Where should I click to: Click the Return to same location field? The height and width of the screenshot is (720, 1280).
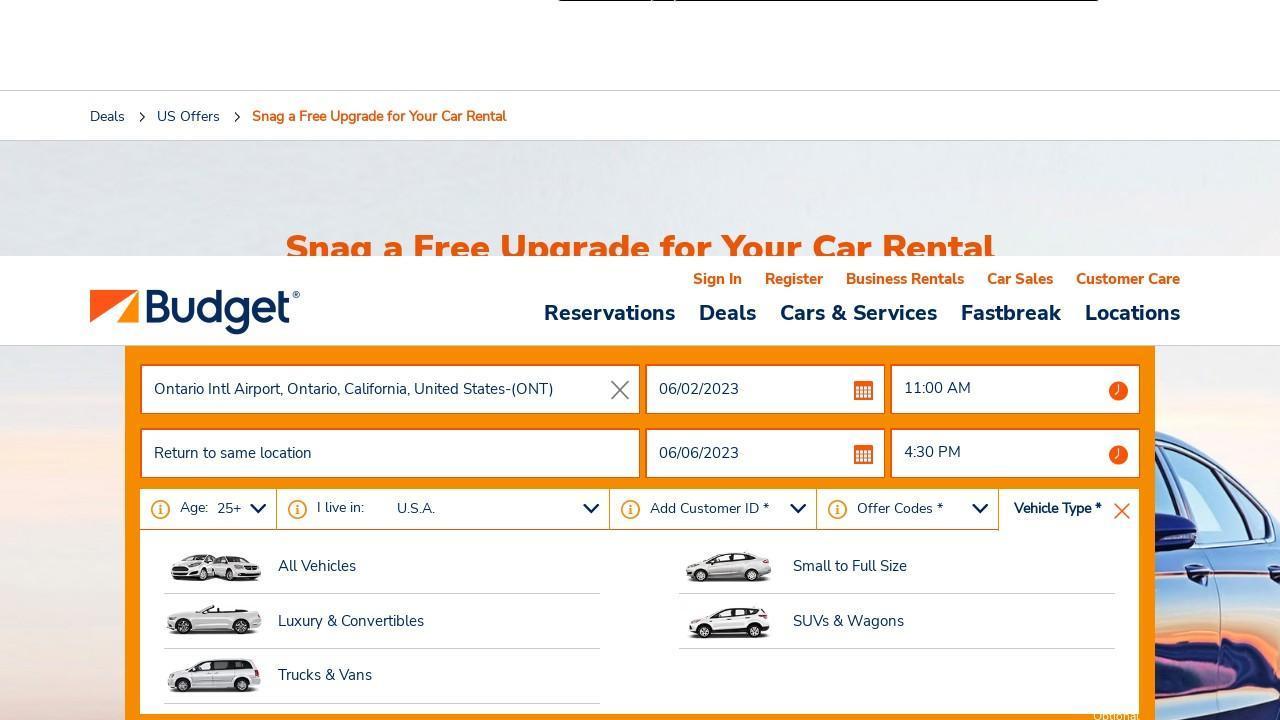point(390,453)
